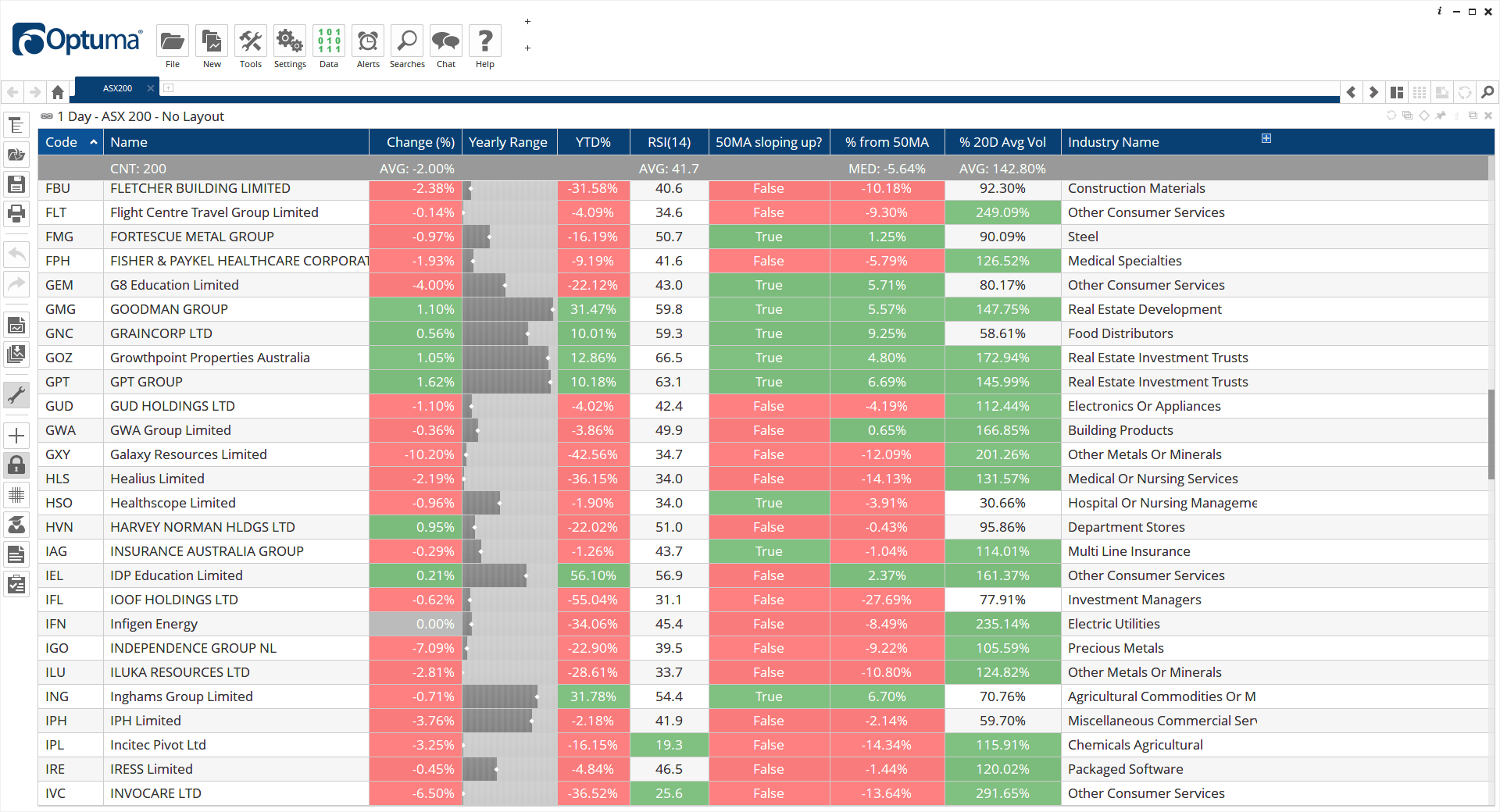The height and width of the screenshot is (812, 1500).
Task: Open the Help question mark
Action: [x=485, y=48]
